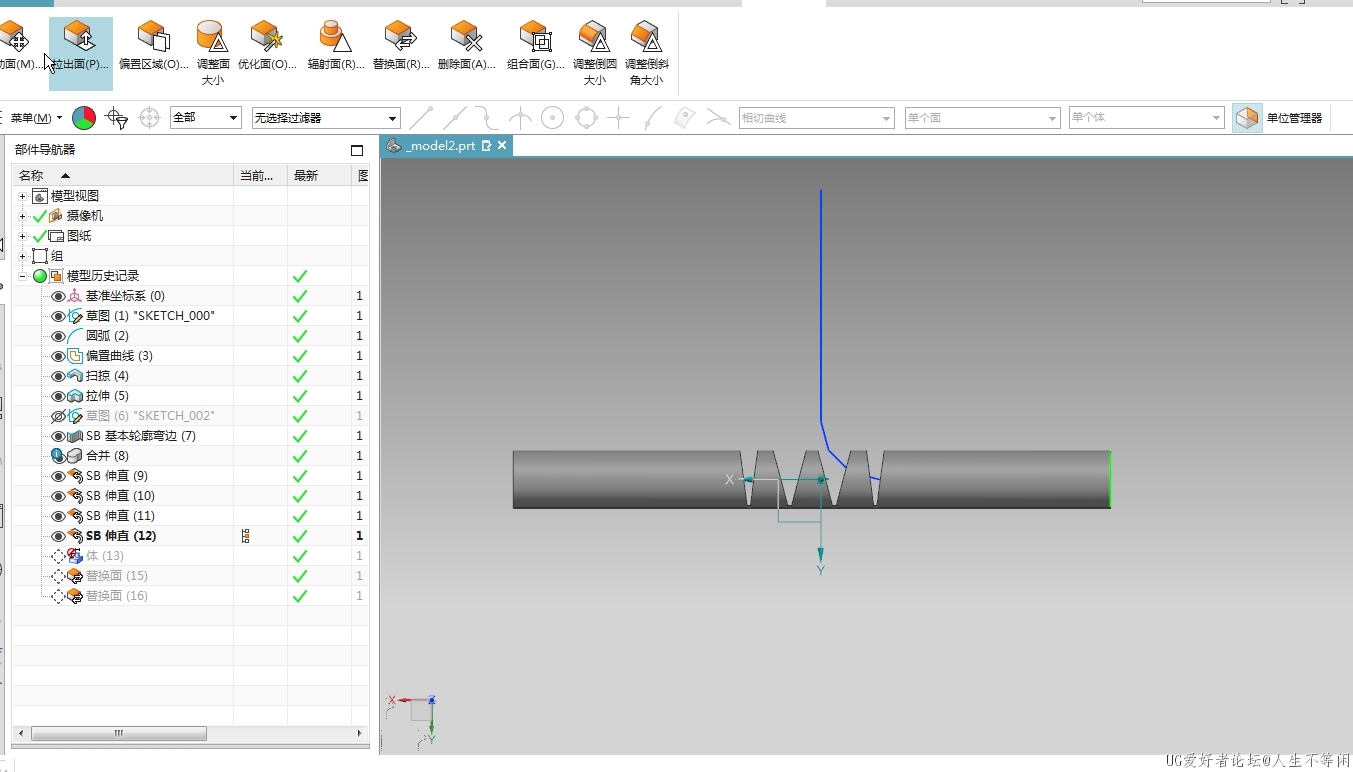Open the 调整面大小 resize face tool
1353x772 pixels.
tap(212, 52)
